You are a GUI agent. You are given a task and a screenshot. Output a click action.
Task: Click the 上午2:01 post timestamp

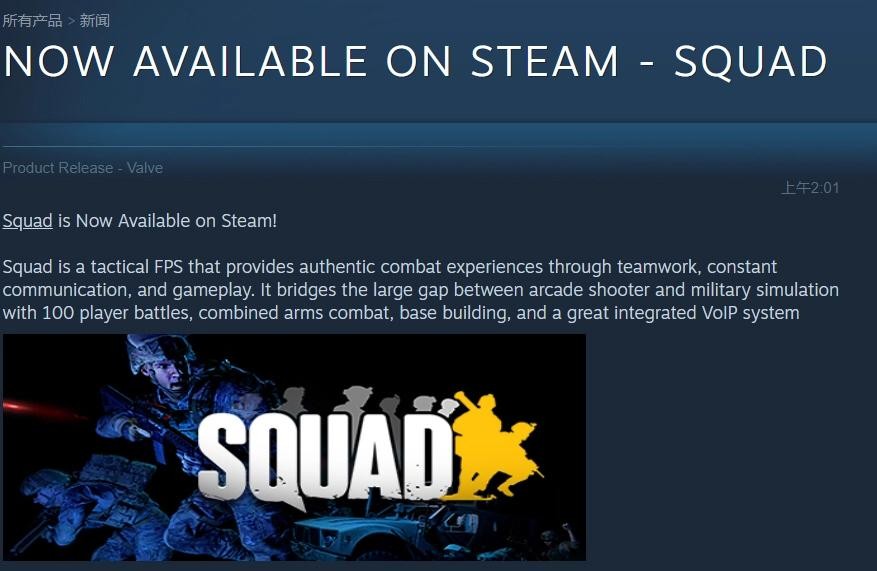pyautogui.click(x=810, y=187)
